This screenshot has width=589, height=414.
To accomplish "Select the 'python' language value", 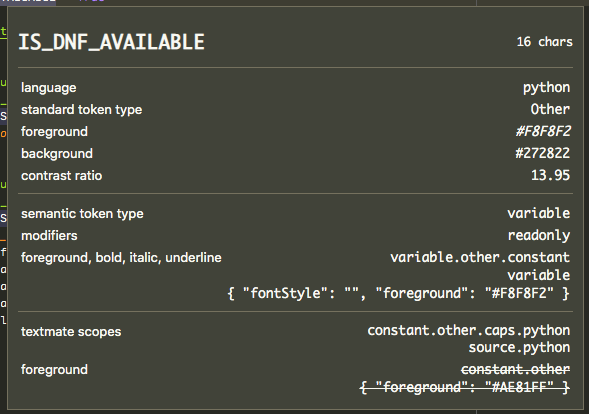I will (x=547, y=88).
